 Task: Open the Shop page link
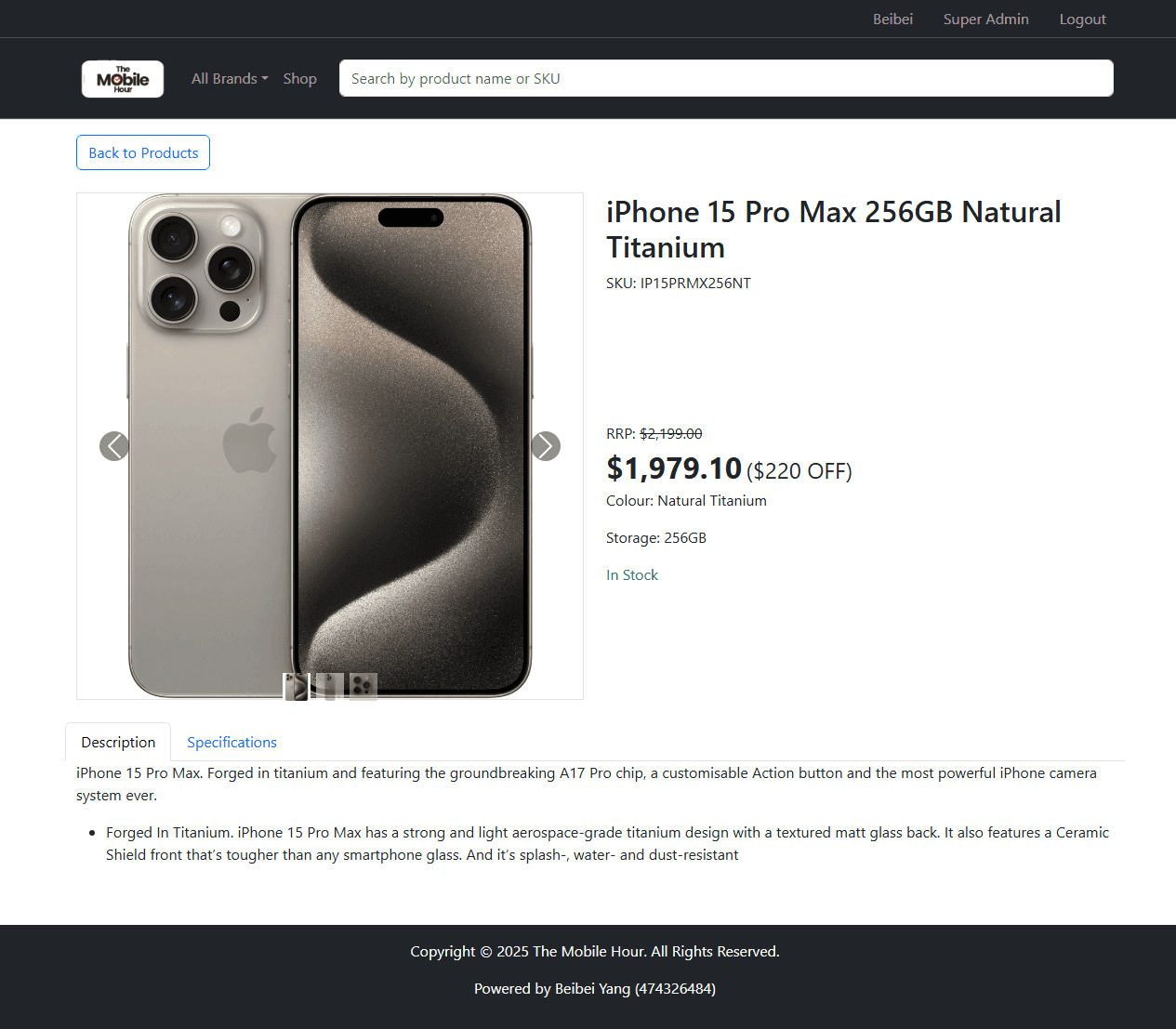[299, 79]
